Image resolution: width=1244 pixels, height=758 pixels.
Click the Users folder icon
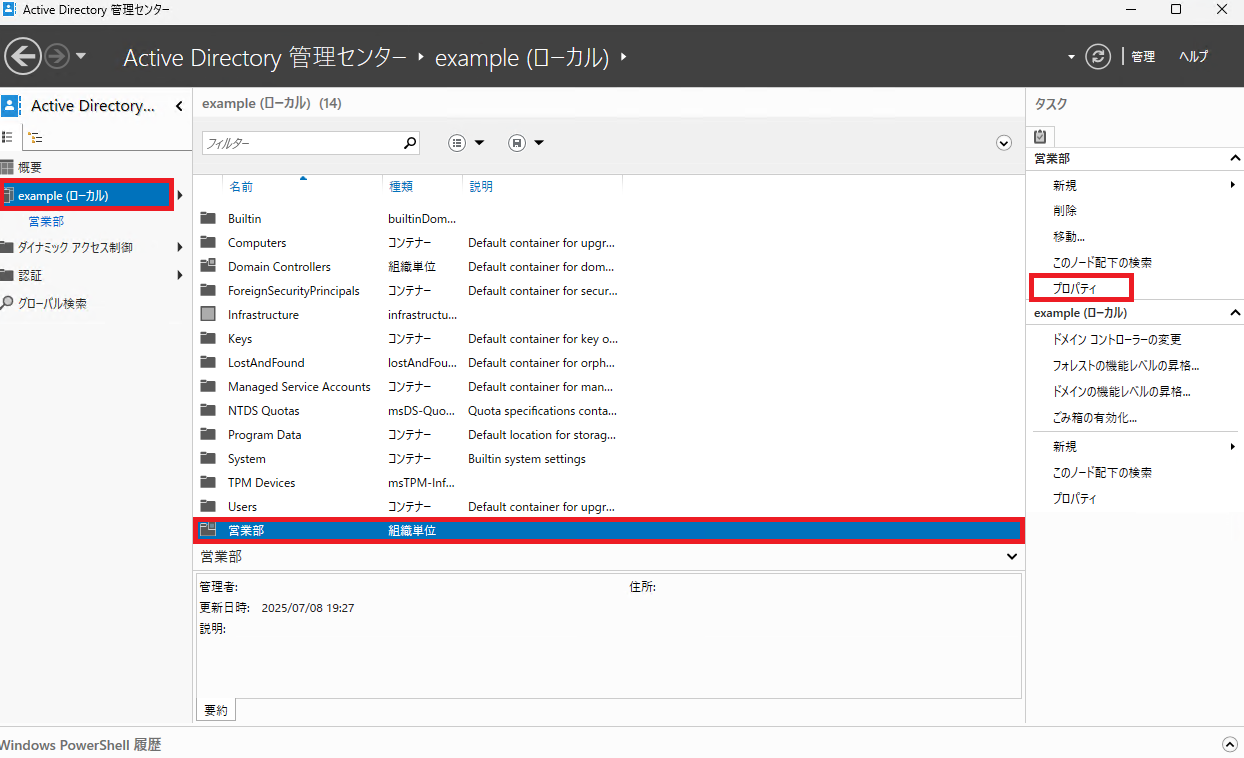[208, 506]
